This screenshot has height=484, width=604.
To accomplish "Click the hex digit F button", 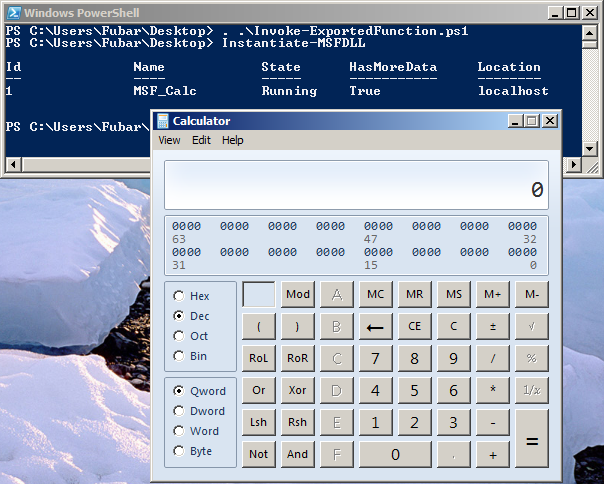I will (337, 455).
